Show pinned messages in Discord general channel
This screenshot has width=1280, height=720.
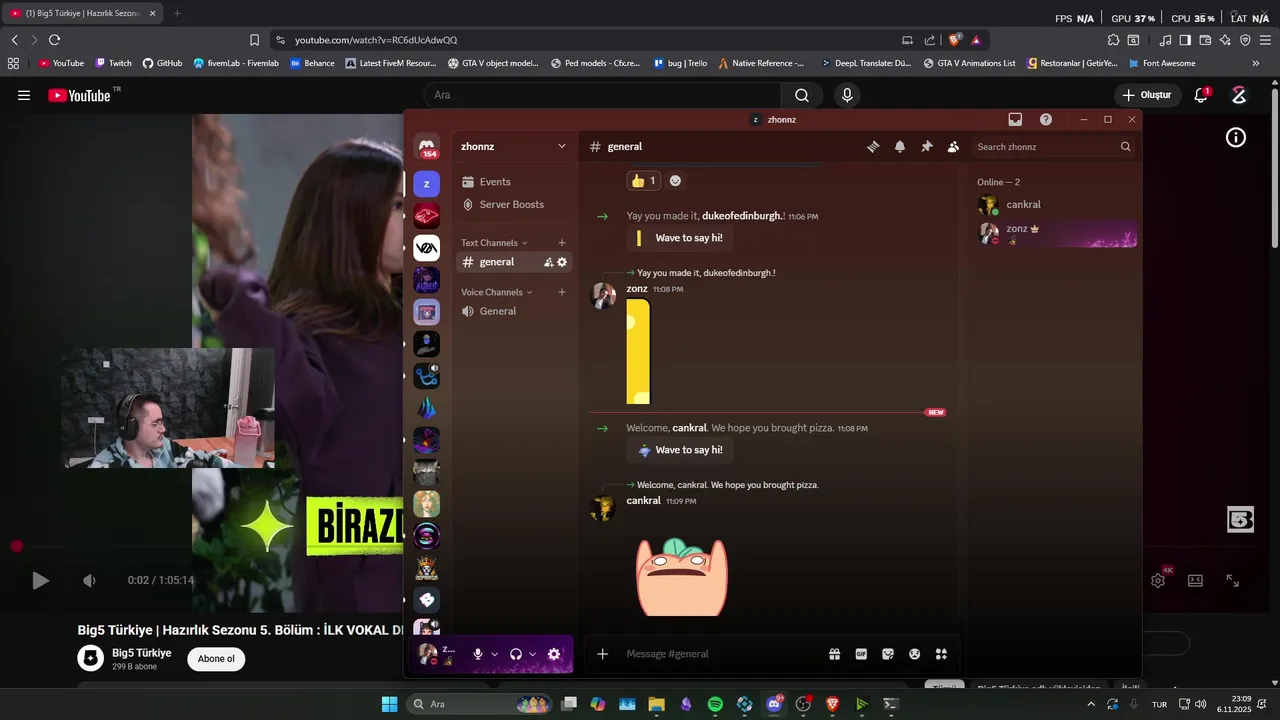tap(927, 147)
